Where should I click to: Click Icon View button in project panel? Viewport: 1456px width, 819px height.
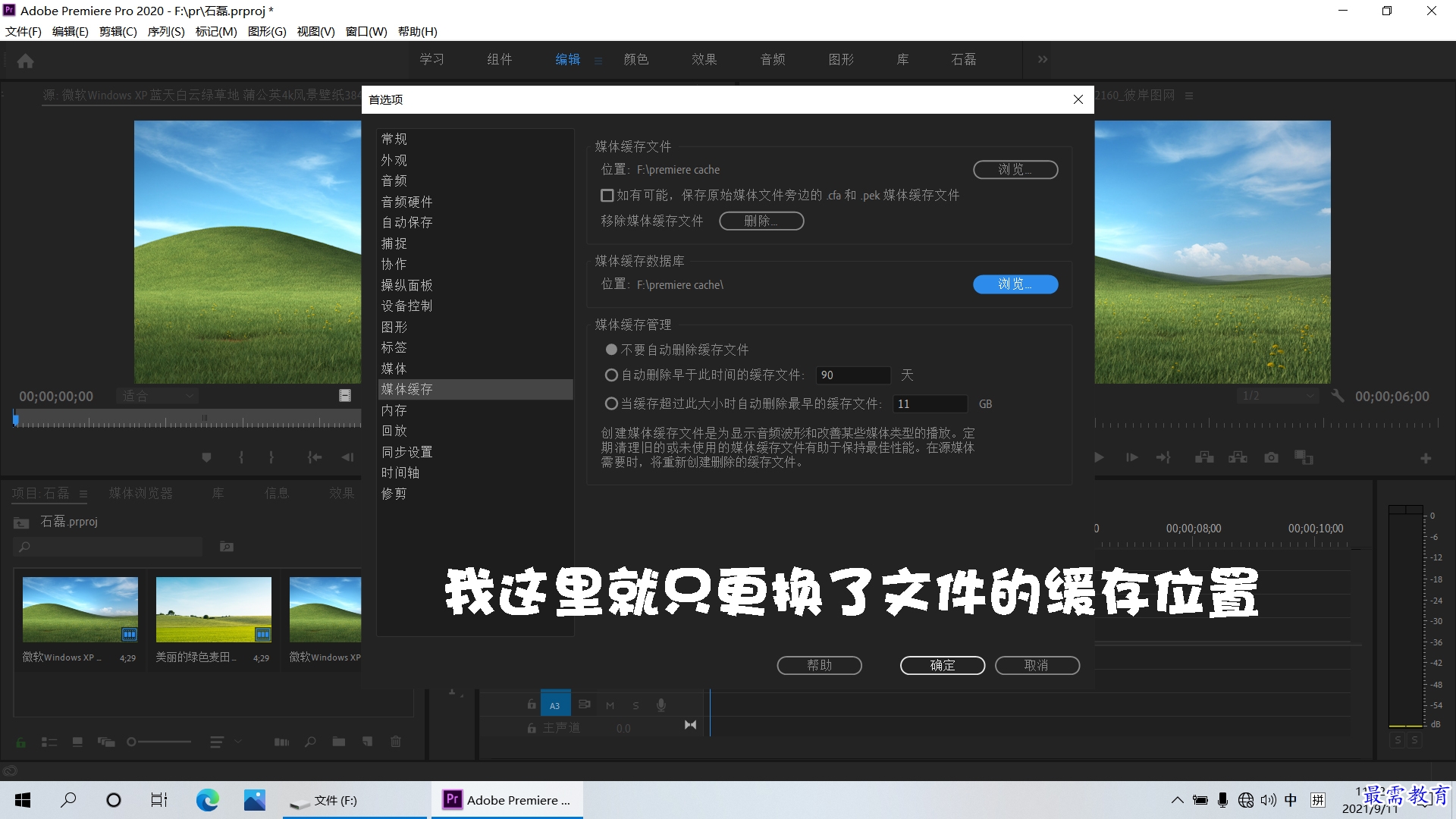click(77, 742)
